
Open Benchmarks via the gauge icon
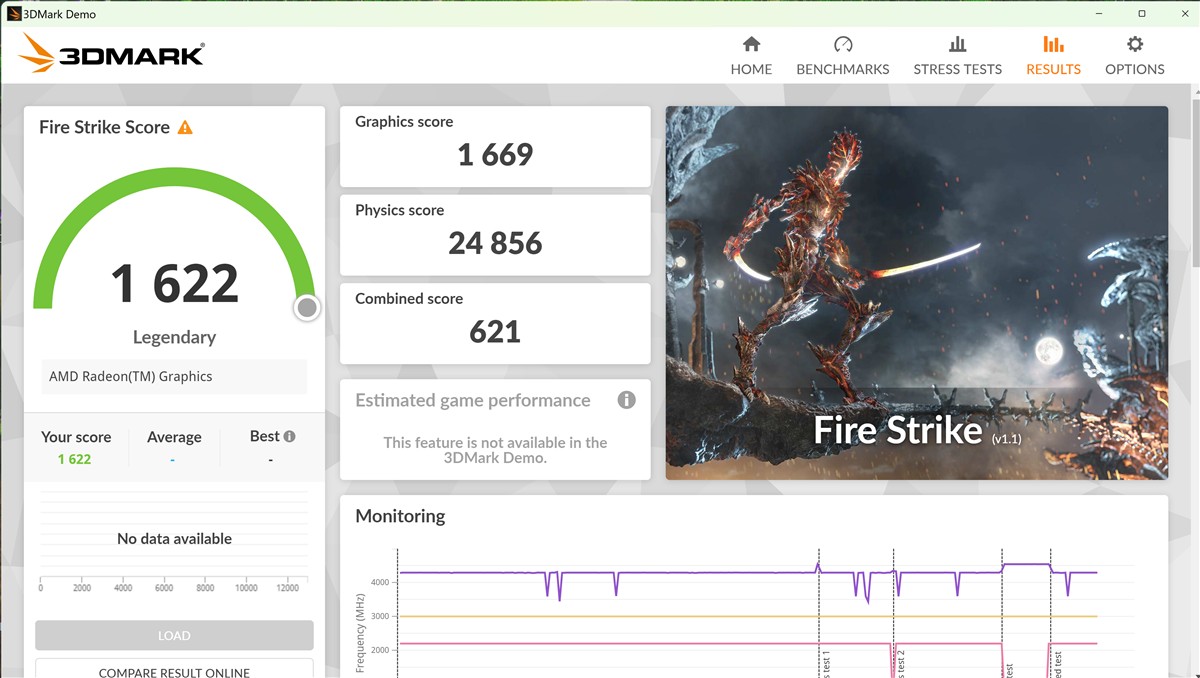pos(842,44)
